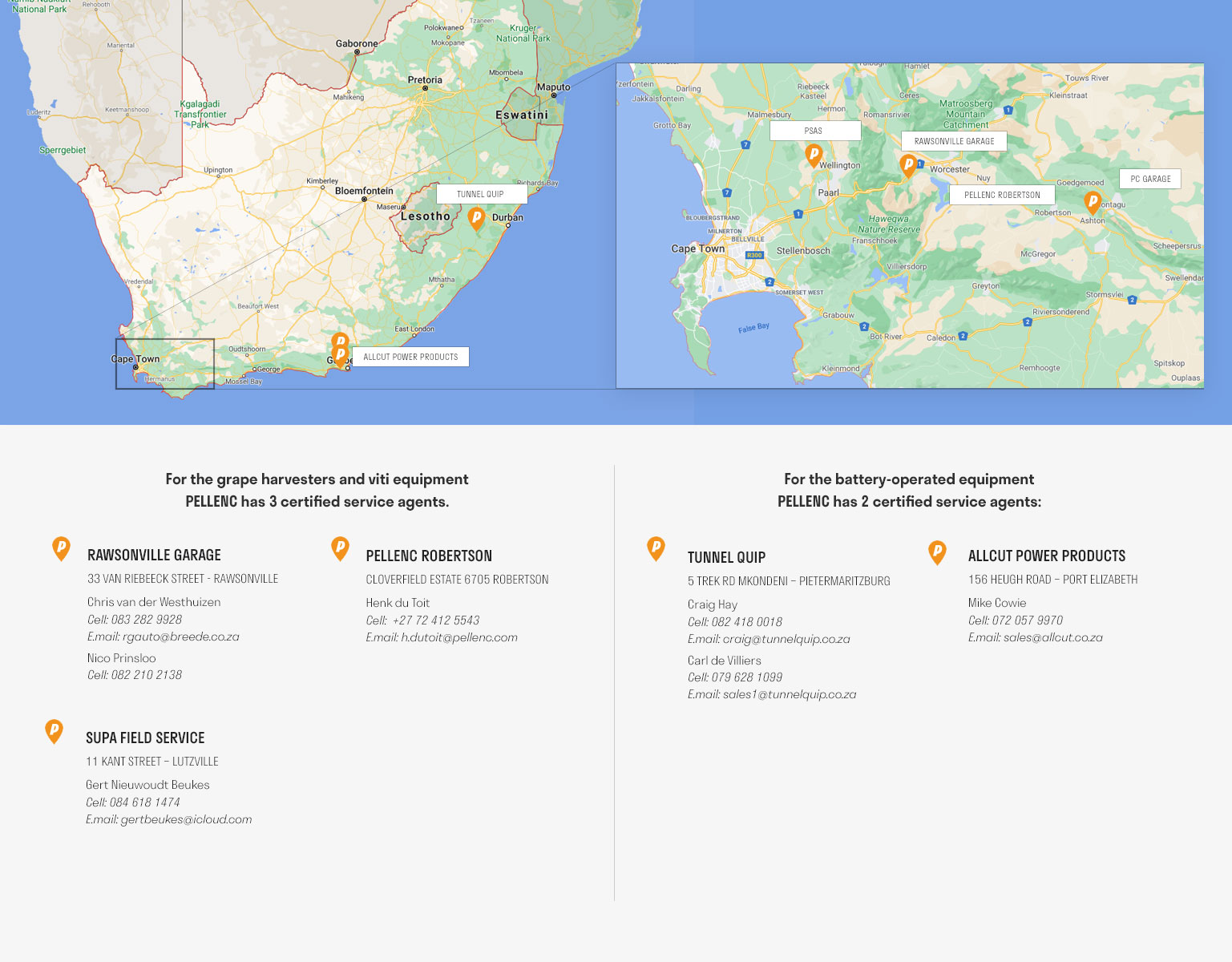Click the pin icon beside Pellenc Robertson heading
This screenshot has width=1232, height=962.
pyautogui.click(x=340, y=549)
